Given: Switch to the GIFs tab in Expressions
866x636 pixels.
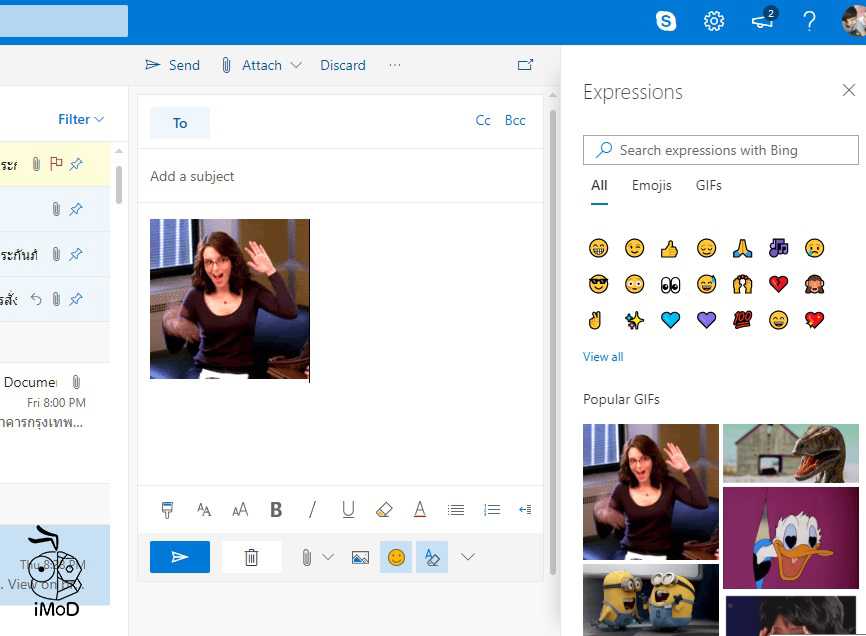Looking at the screenshot, I should click(709, 185).
